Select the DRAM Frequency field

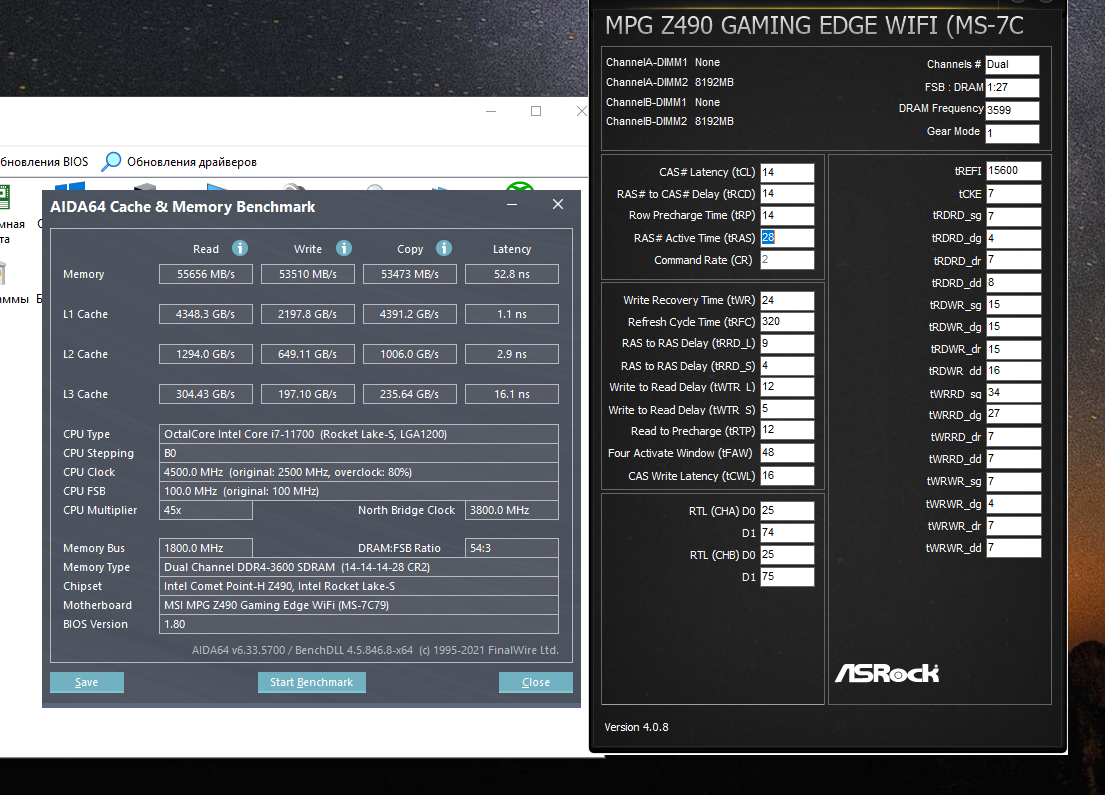point(1012,111)
